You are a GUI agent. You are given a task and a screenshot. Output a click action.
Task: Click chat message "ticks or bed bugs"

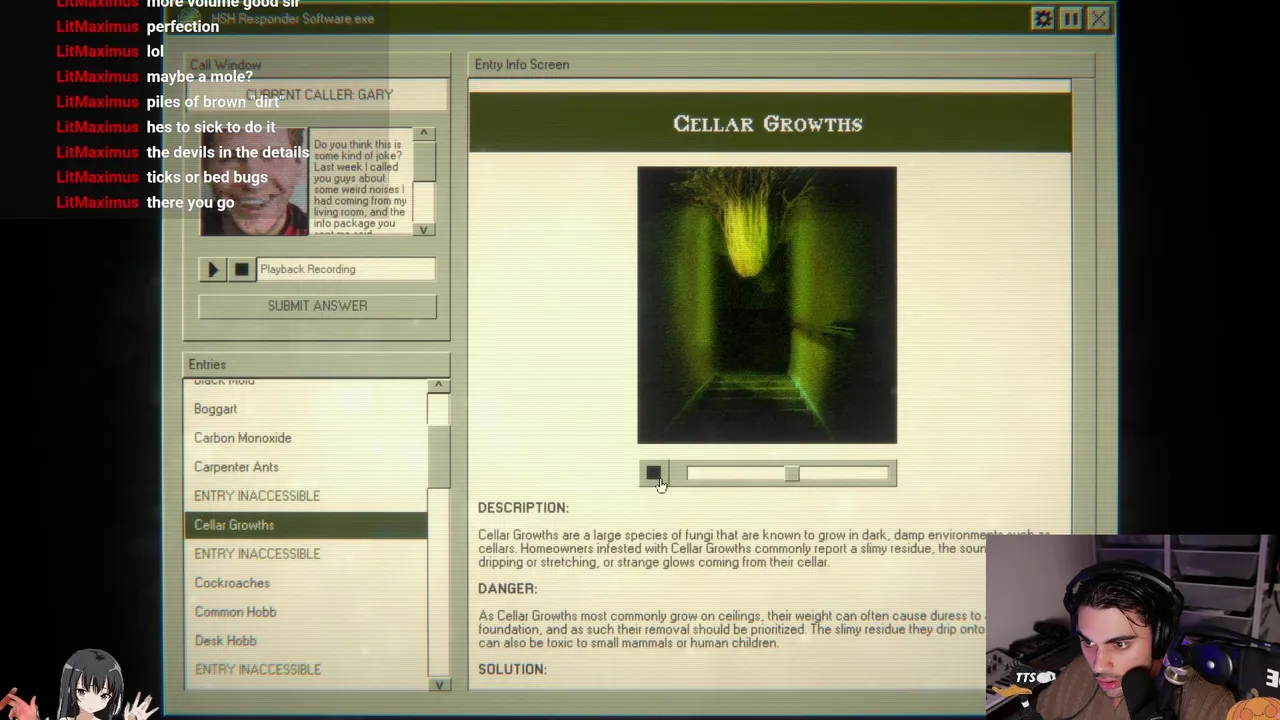click(207, 177)
